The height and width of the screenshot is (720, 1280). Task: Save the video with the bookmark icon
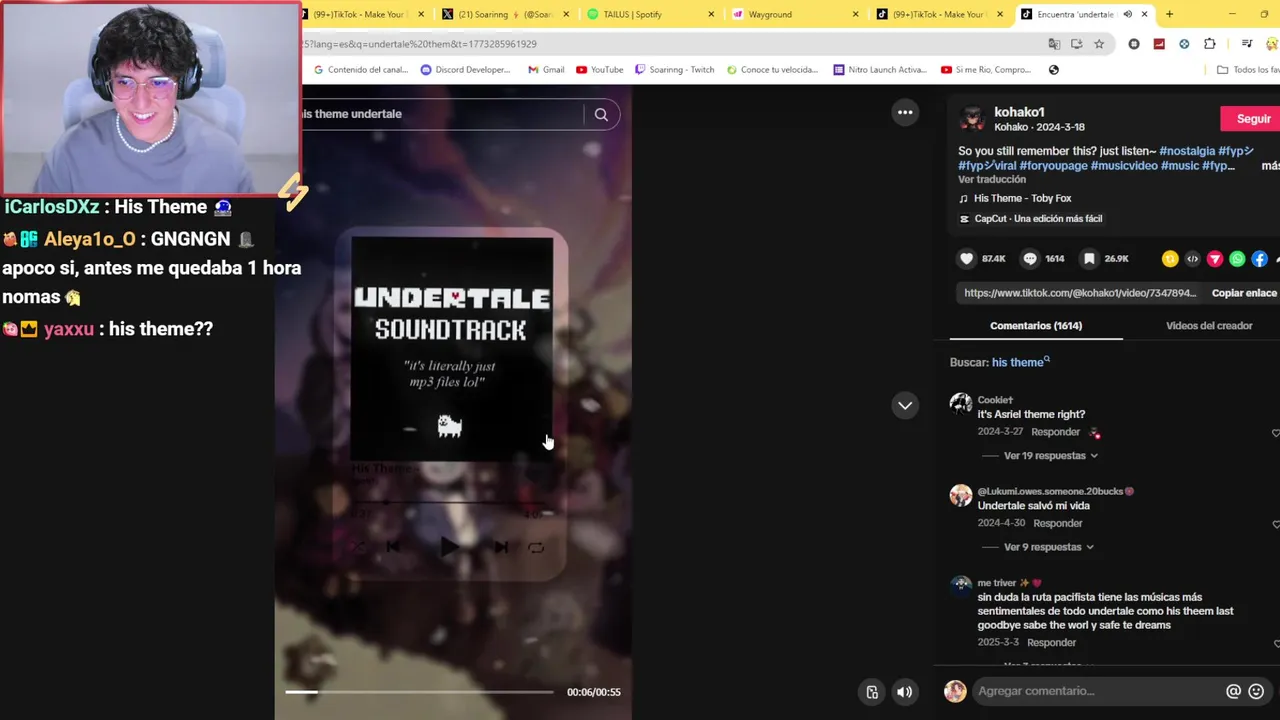(1089, 258)
